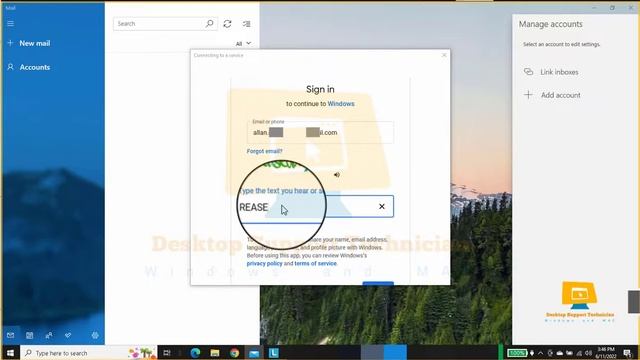640x360 pixels.
Task: Clear captcha text with X icon
Action: (382, 207)
